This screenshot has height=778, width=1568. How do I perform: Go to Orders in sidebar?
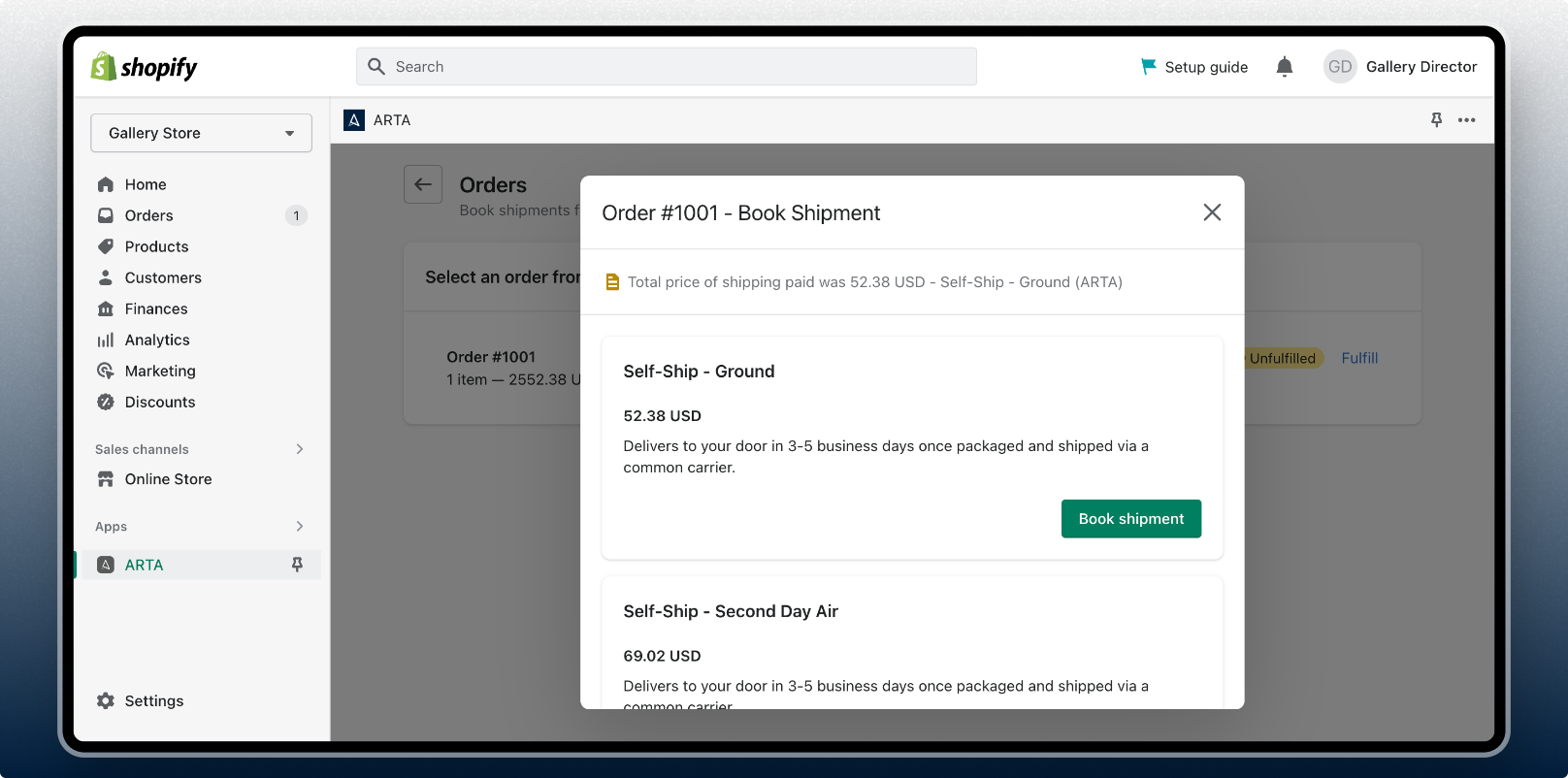click(x=148, y=215)
